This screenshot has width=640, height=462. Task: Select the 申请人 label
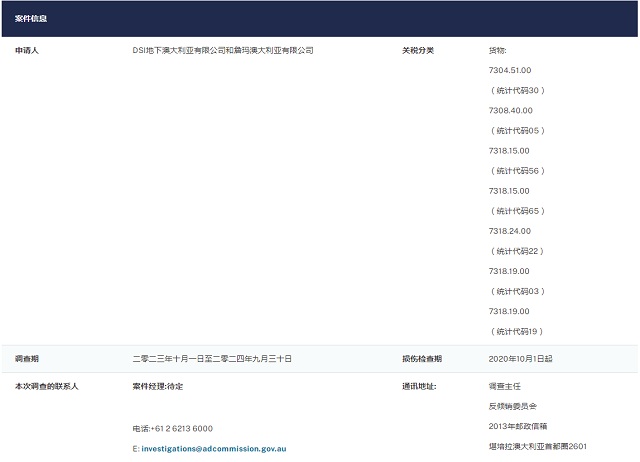27,50
